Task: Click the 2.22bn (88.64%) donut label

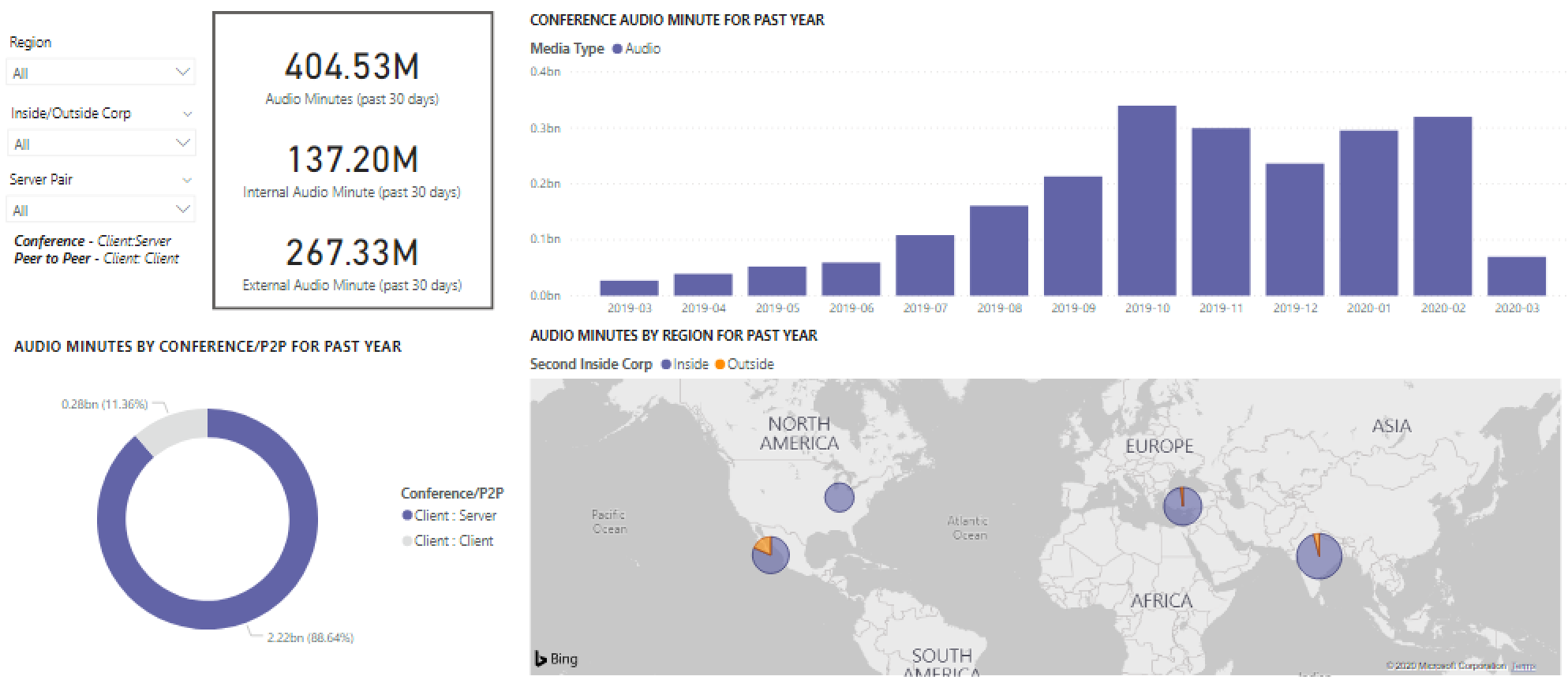Action: (310, 637)
